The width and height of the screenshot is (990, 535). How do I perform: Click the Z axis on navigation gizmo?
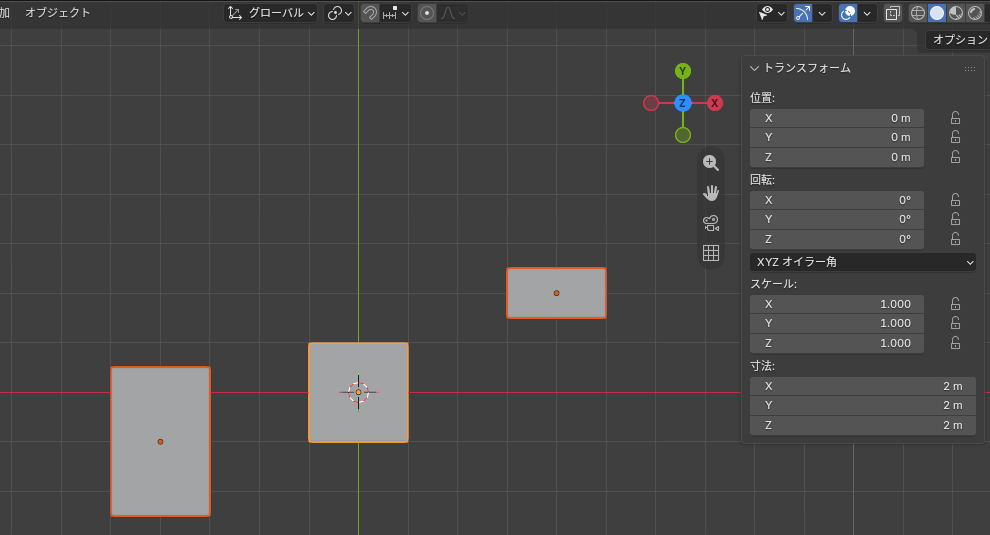[x=683, y=103]
